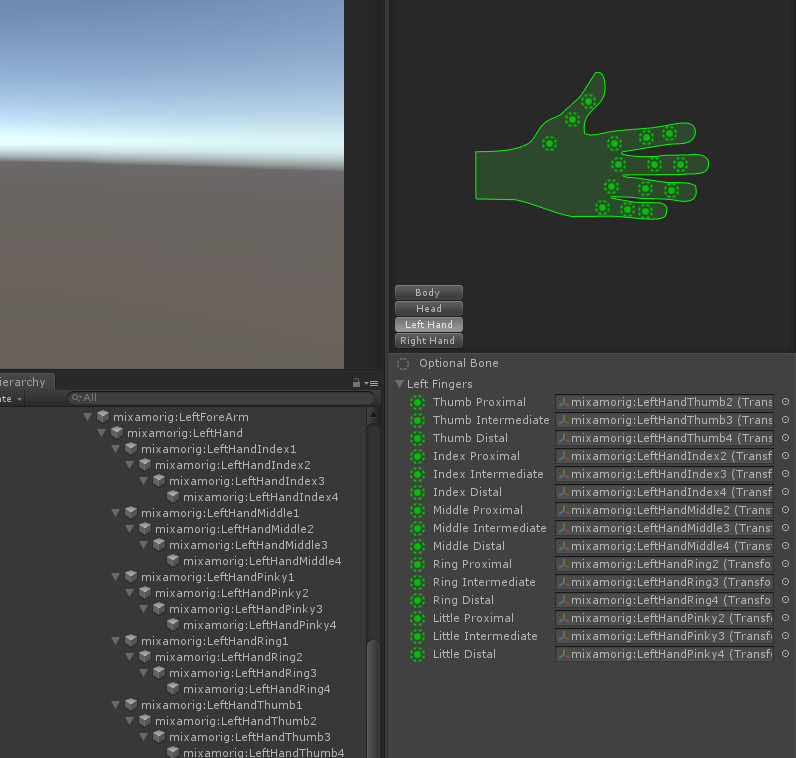Show the Head bone mapping view

pos(428,308)
